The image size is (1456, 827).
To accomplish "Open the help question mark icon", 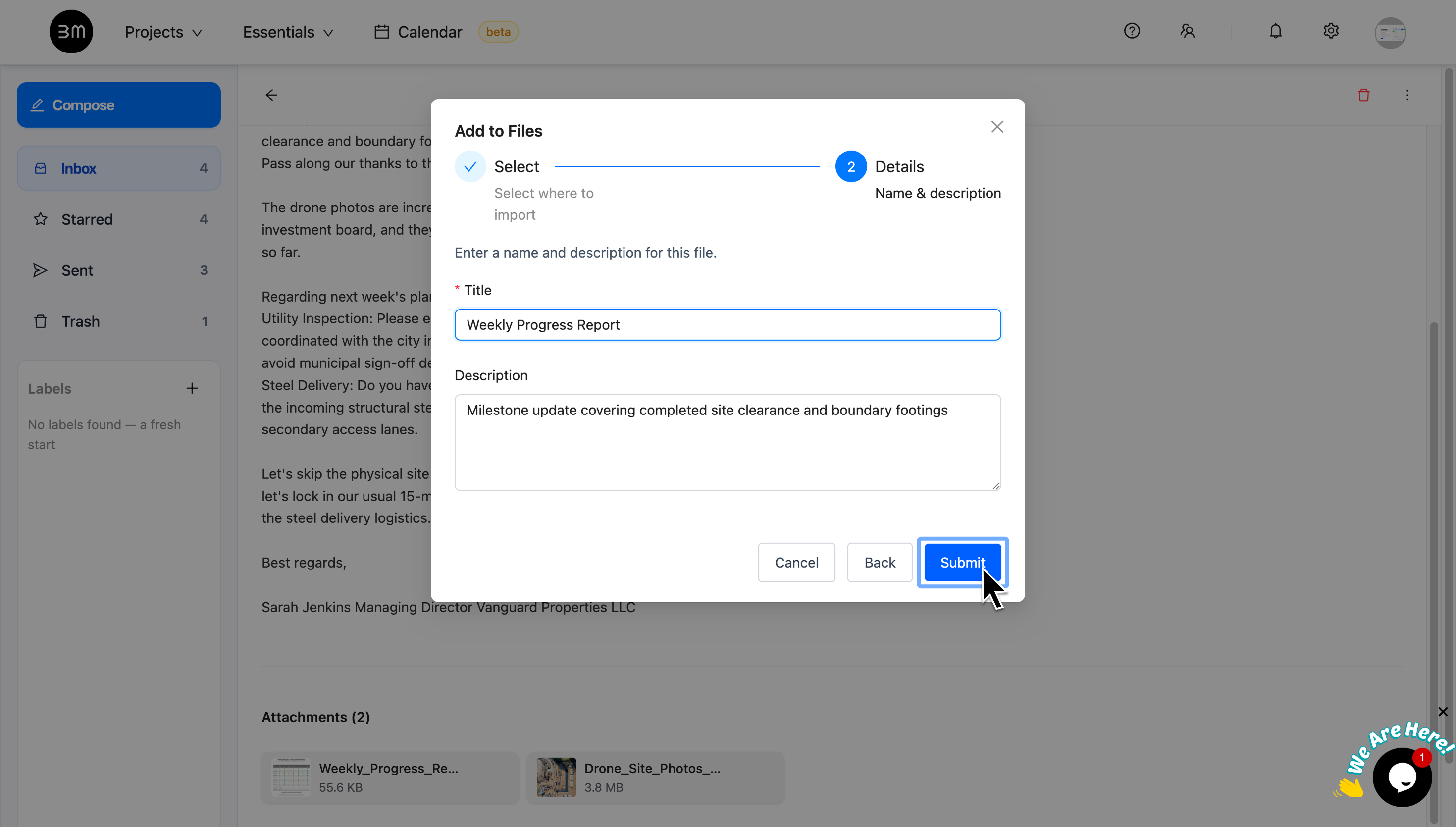I will coord(1132,31).
